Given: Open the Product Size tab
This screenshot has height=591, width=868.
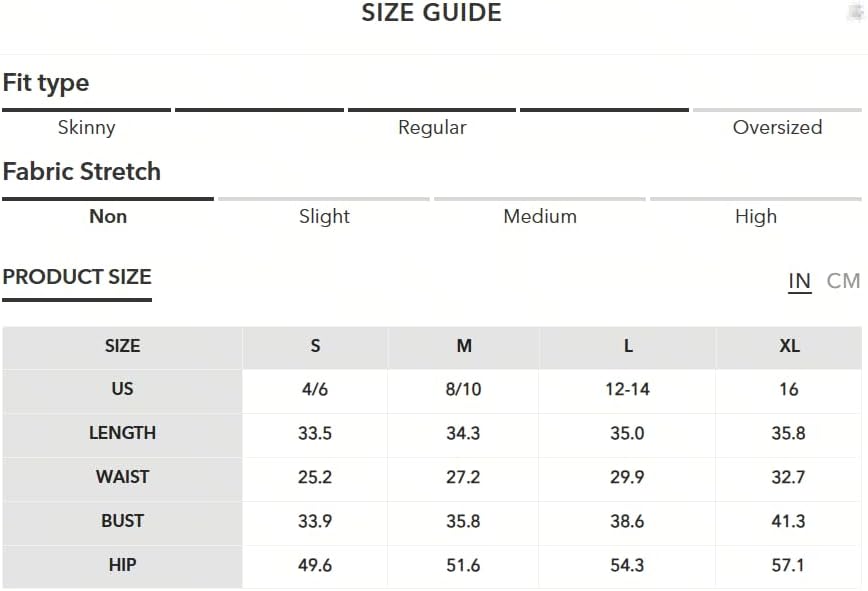Looking at the screenshot, I should [77, 277].
